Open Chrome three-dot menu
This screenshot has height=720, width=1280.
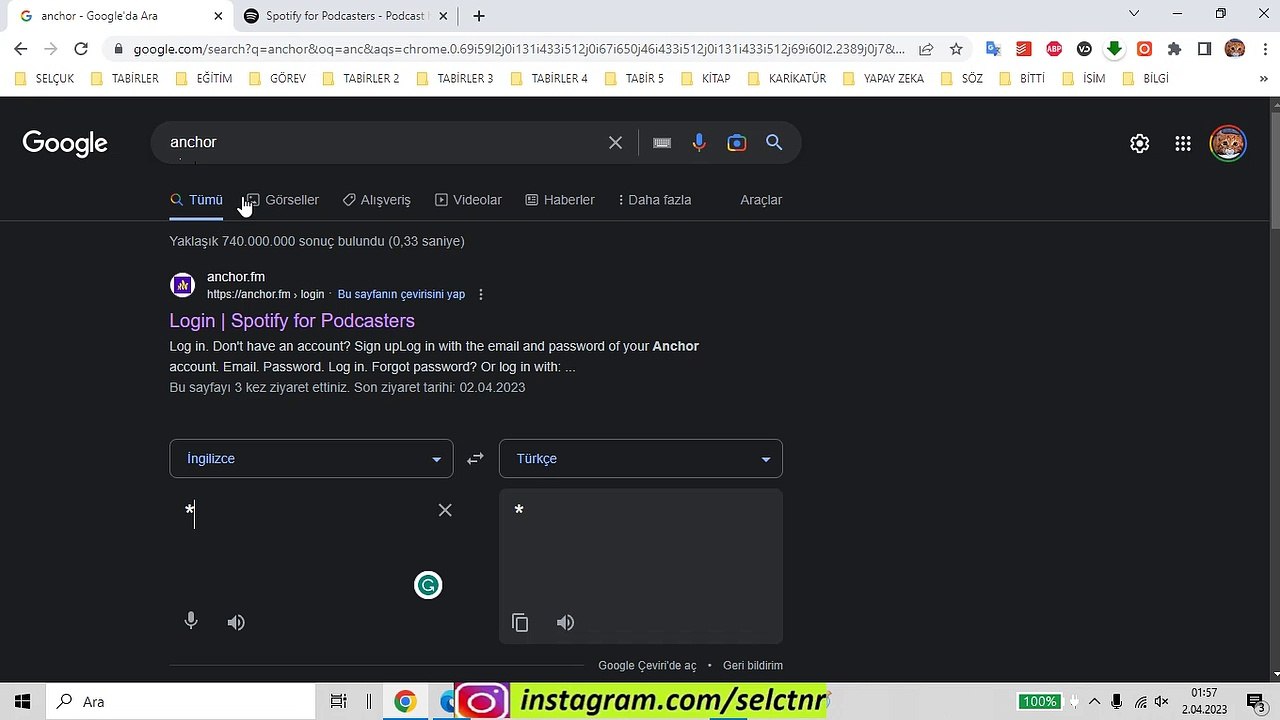coord(1264,49)
